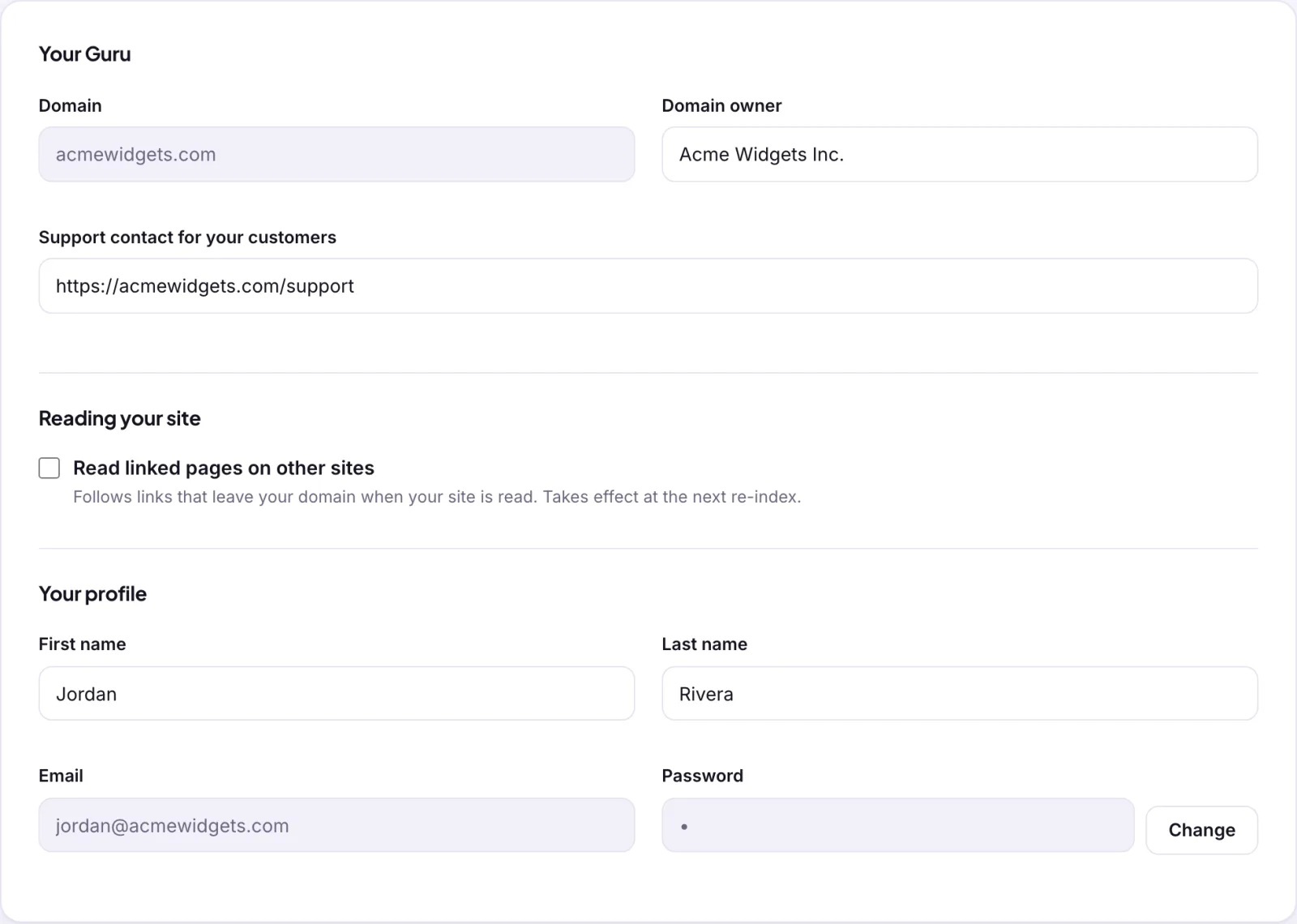Focus the Domain owner input field

click(x=960, y=154)
